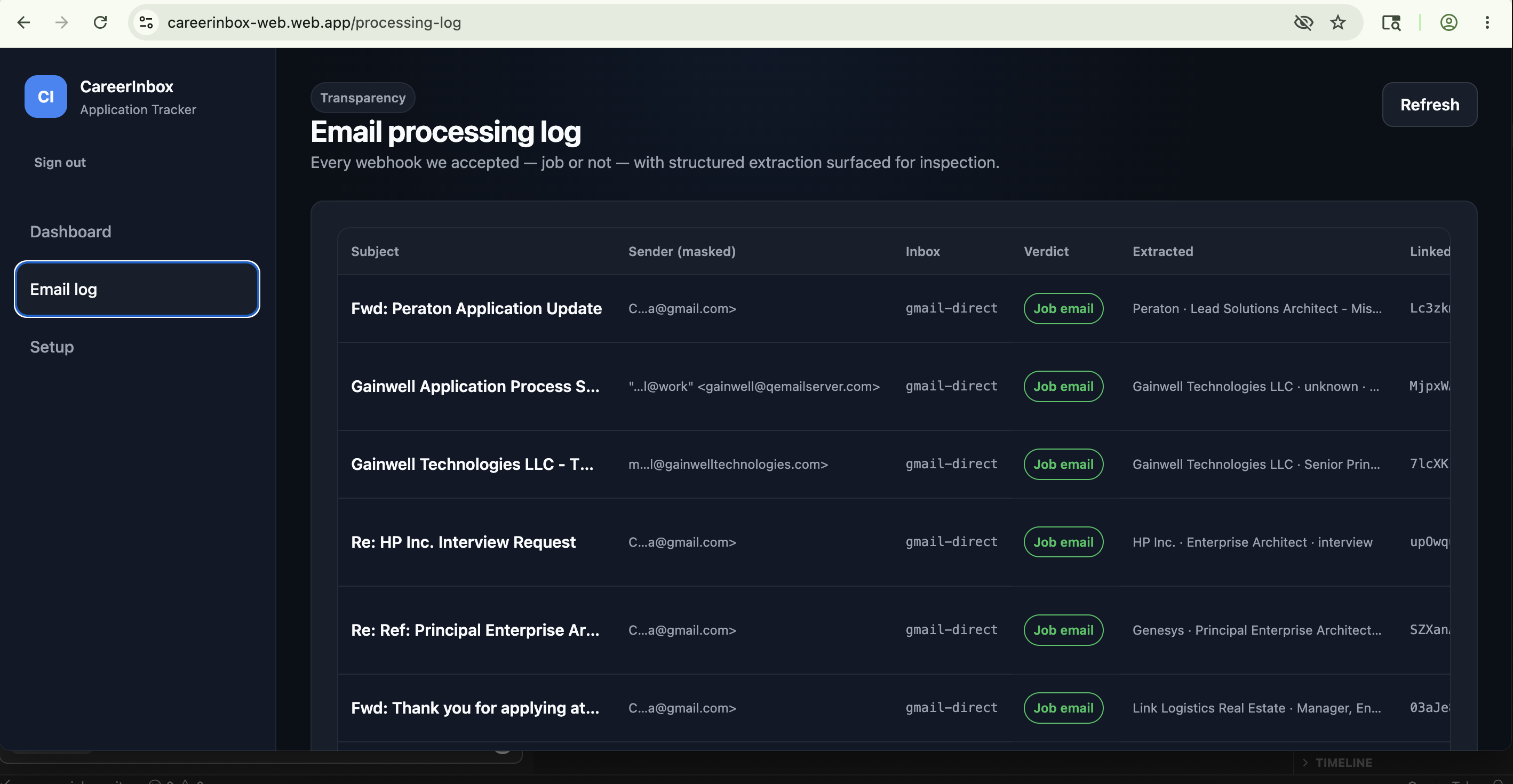Click linked ID 7lcXK
This screenshot has width=1513, height=784.
1430,464
